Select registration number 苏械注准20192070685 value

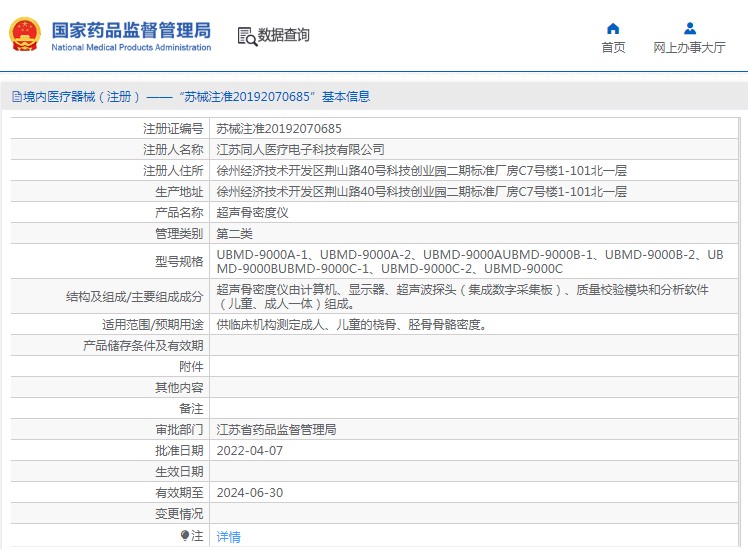point(279,129)
